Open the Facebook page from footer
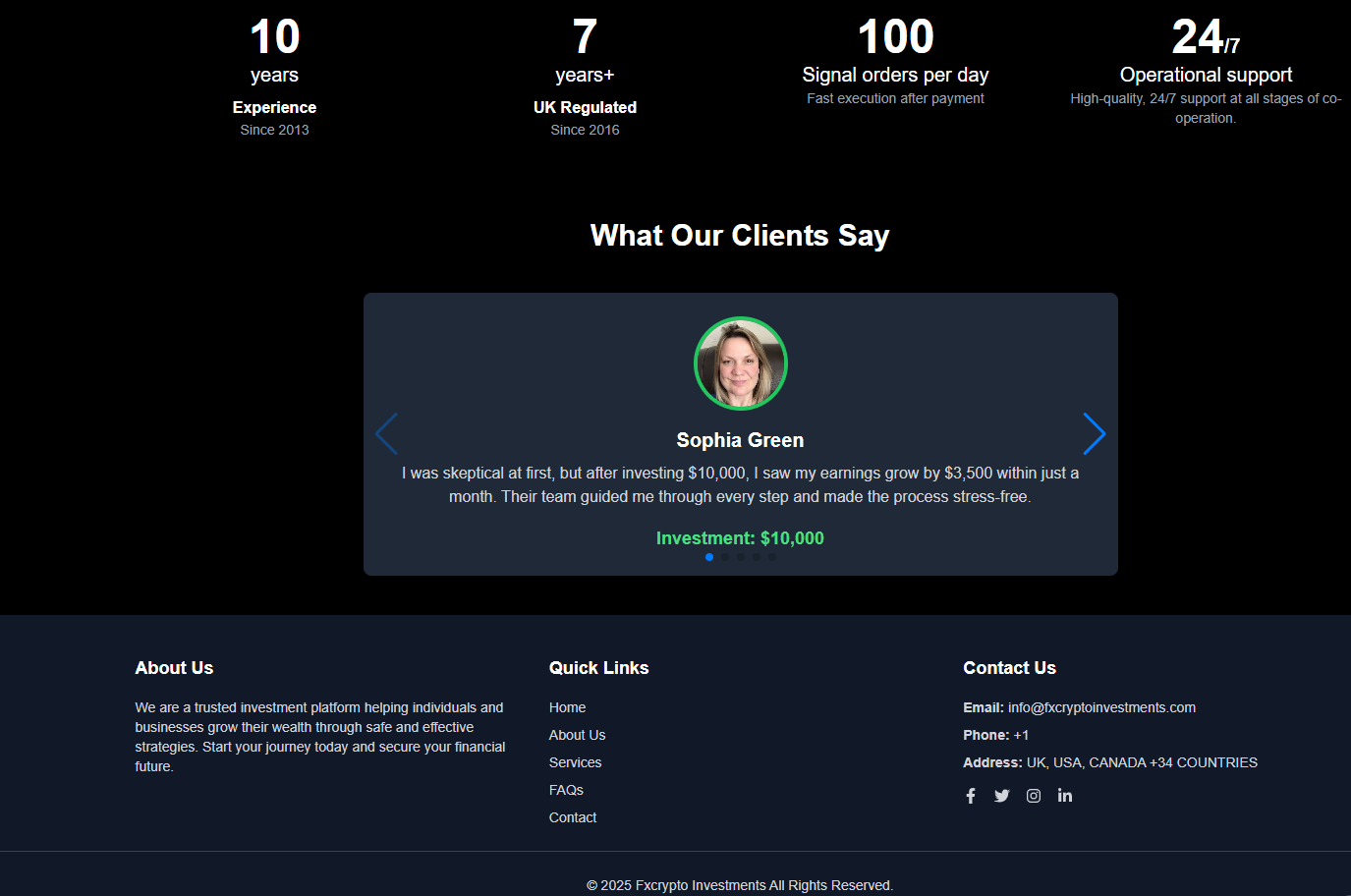 click(971, 796)
